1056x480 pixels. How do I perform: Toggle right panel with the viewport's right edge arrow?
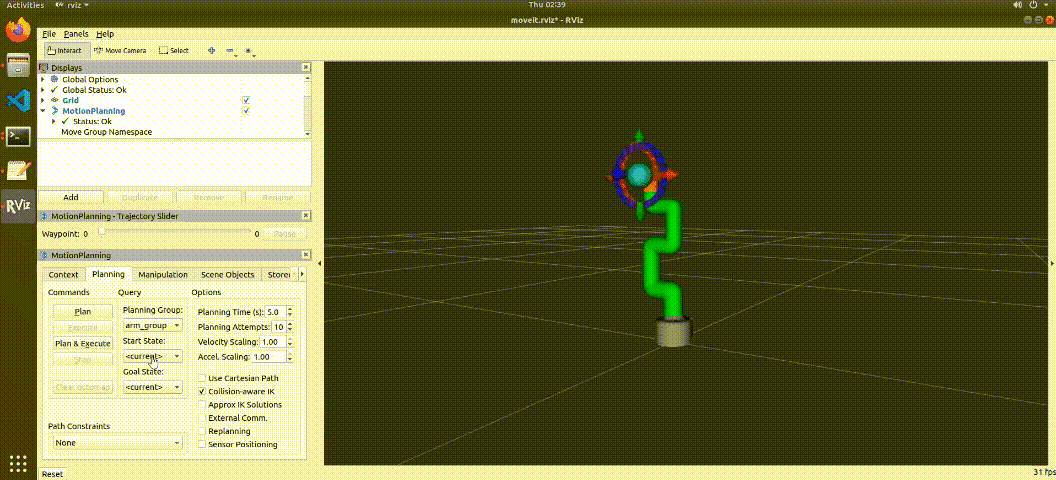pos(1053,263)
